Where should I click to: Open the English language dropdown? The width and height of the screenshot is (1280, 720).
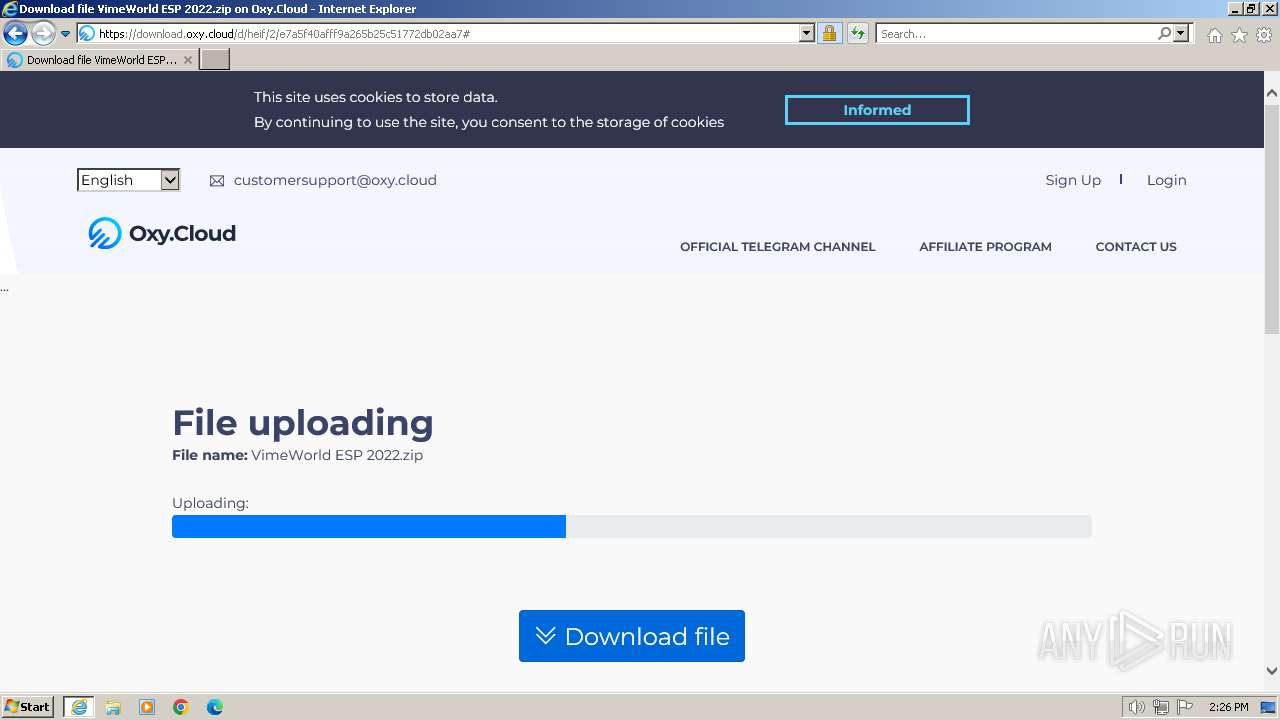coord(128,180)
